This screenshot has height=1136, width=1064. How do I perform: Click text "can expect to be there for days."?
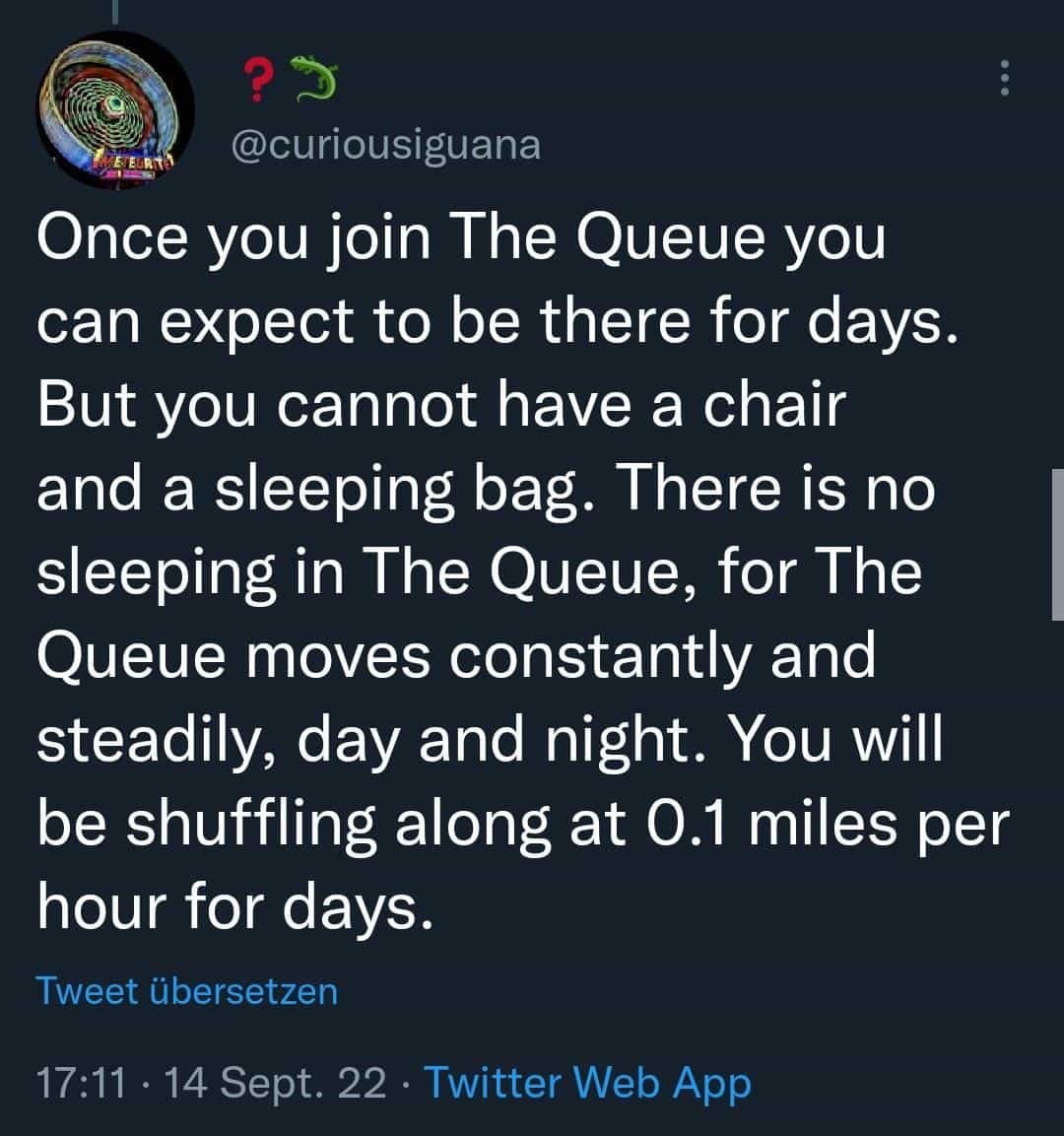(x=498, y=321)
